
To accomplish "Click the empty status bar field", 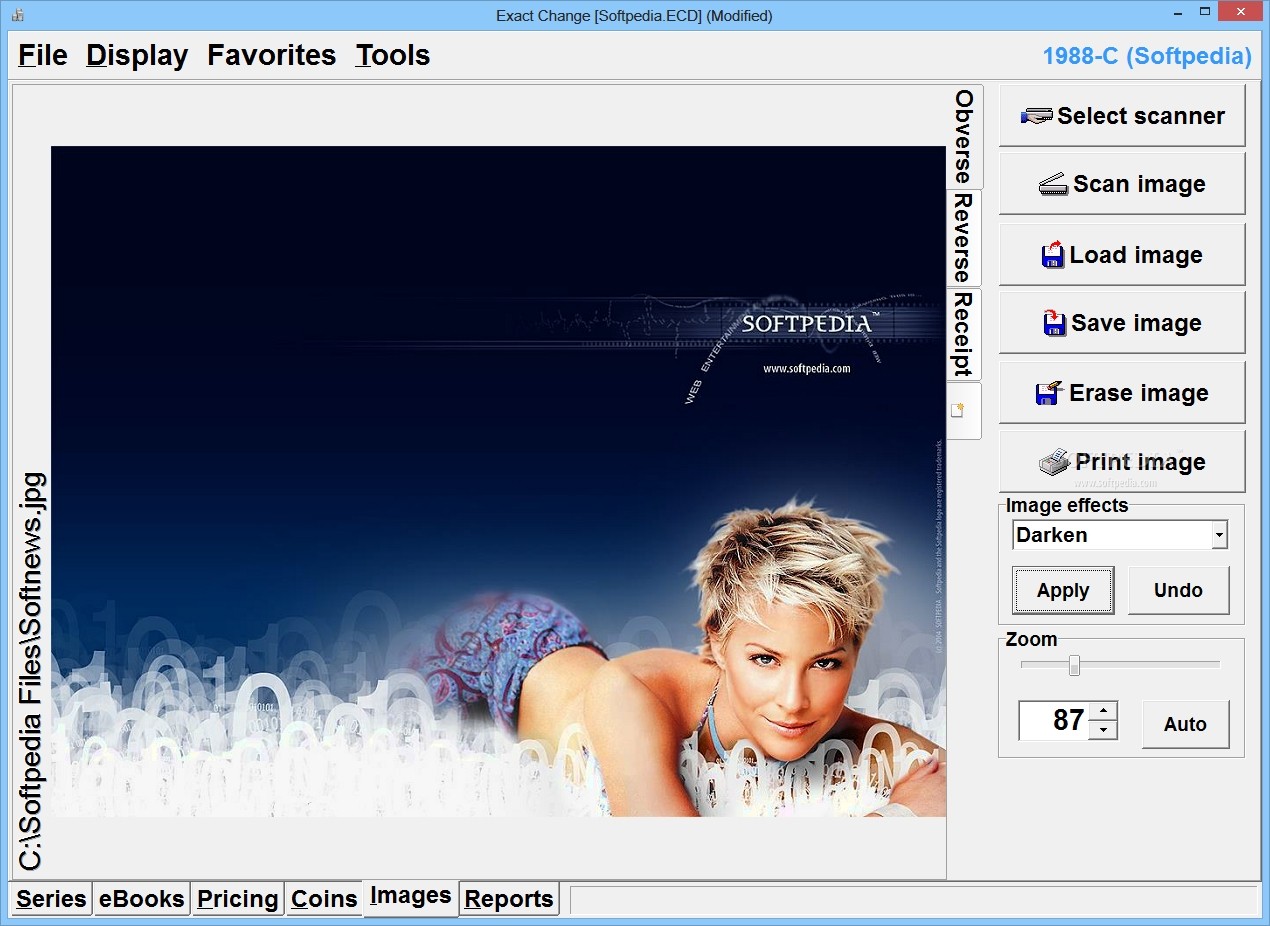I will [913, 900].
